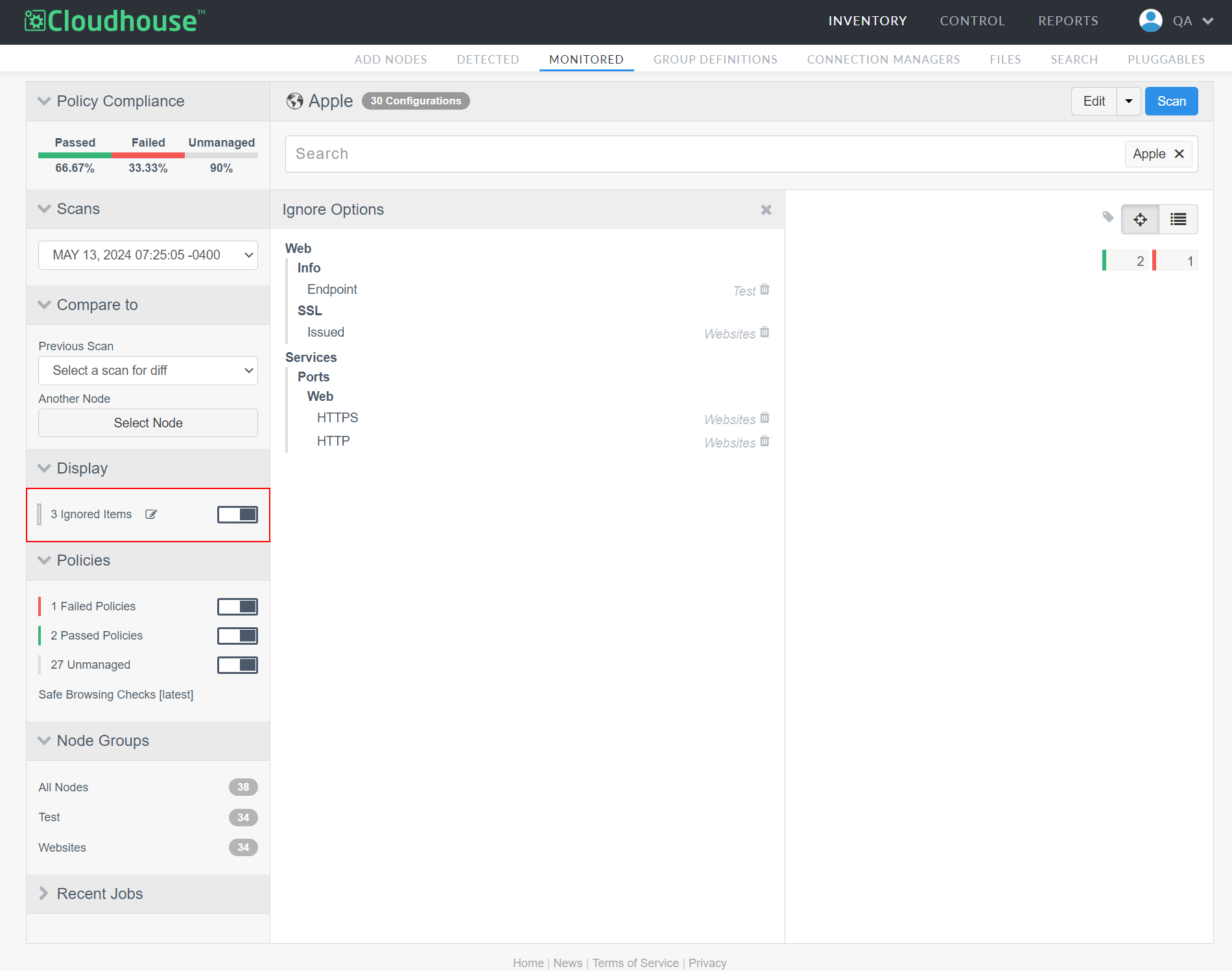
Task: Switch to the crosshair visual view
Action: tap(1140, 219)
